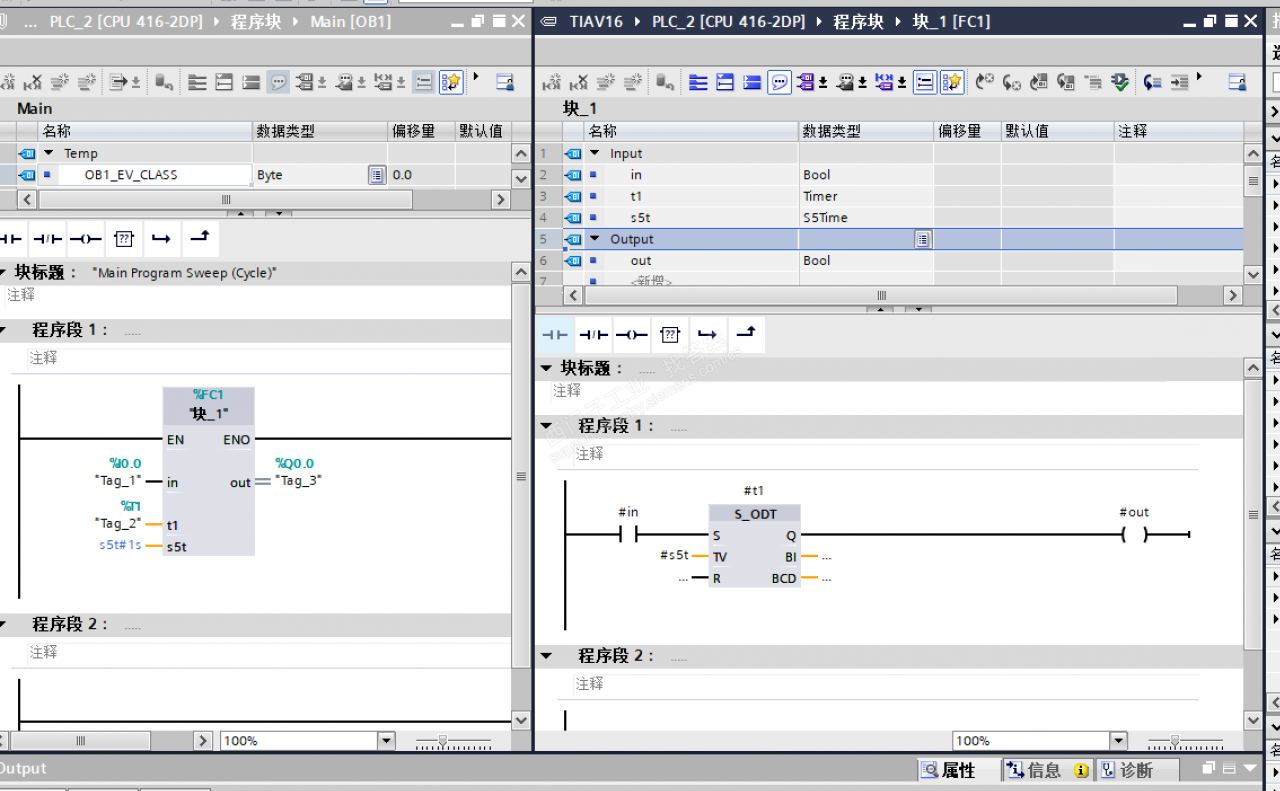Click the 程序块 breadcrumb in FC1 title bar

(x=858, y=21)
